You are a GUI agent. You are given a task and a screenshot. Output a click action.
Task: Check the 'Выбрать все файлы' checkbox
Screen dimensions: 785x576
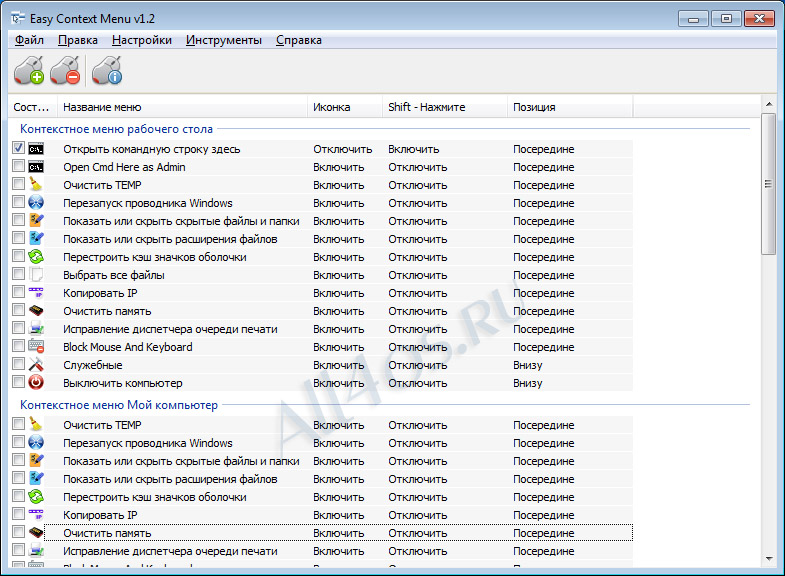[x=19, y=274]
